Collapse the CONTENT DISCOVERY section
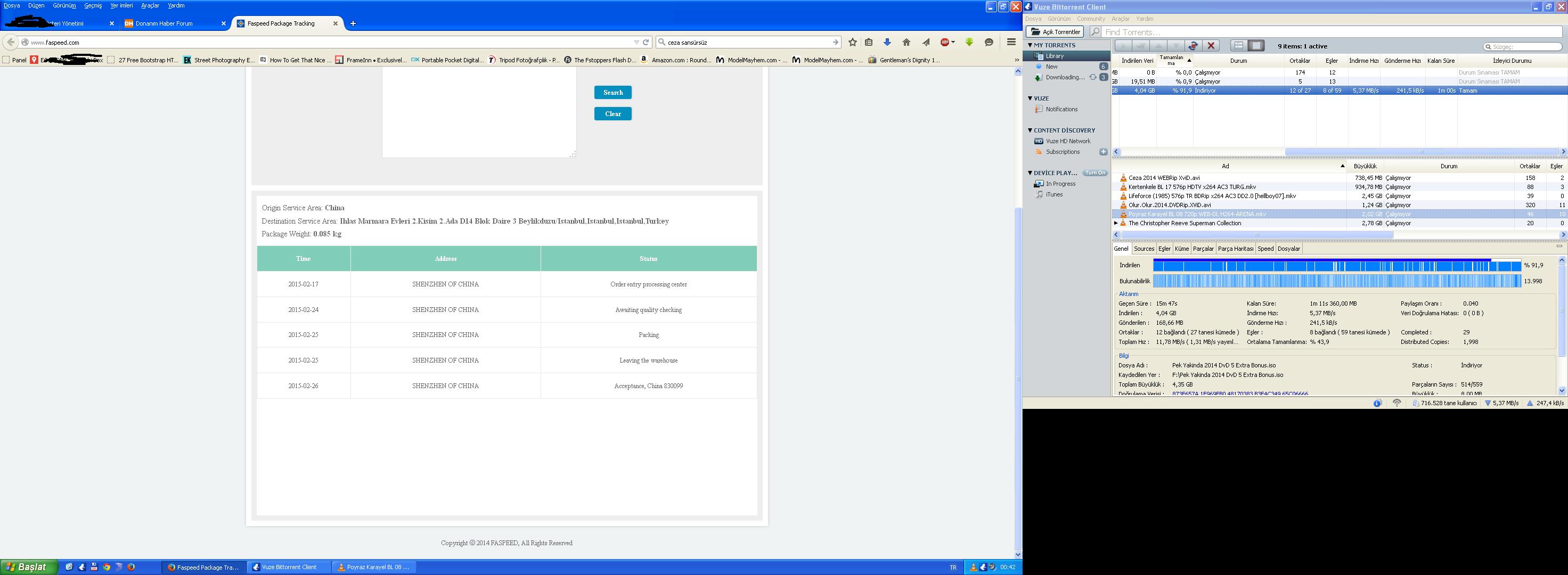The image size is (1568, 575). point(1030,130)
